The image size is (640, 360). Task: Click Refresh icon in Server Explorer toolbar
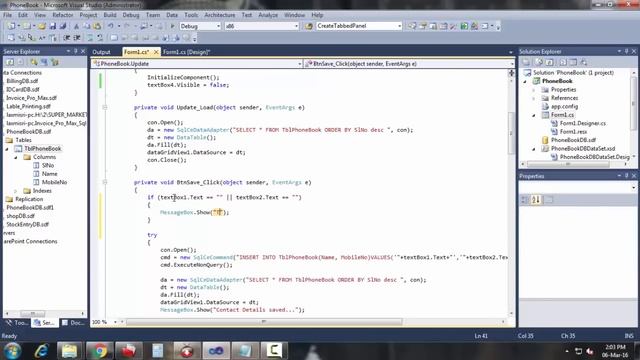tap(10, 62)
